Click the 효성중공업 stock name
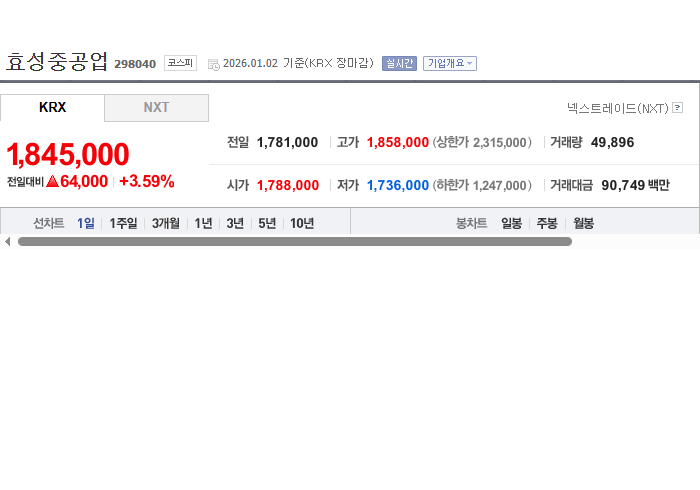Image resolution: width=700 pixels, height=490 pixels. (x=56, y=62)
